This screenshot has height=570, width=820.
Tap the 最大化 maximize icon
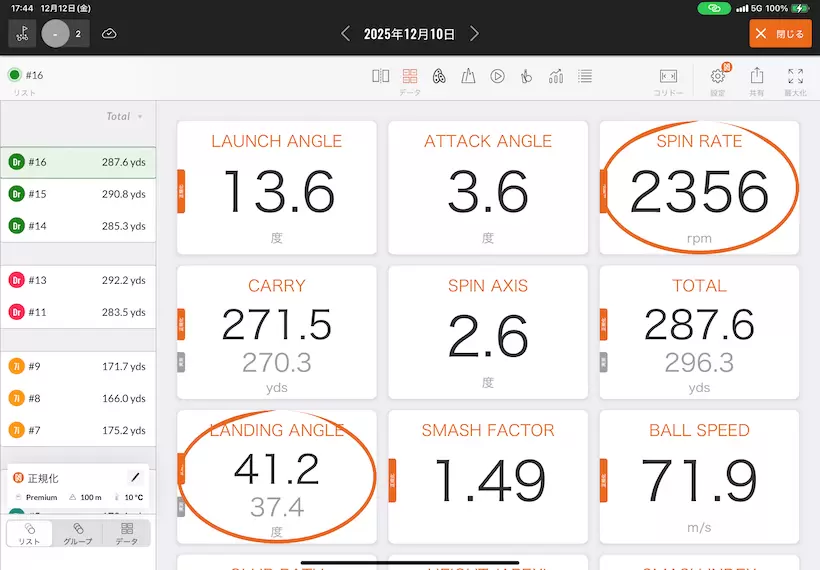pos(796,77)
